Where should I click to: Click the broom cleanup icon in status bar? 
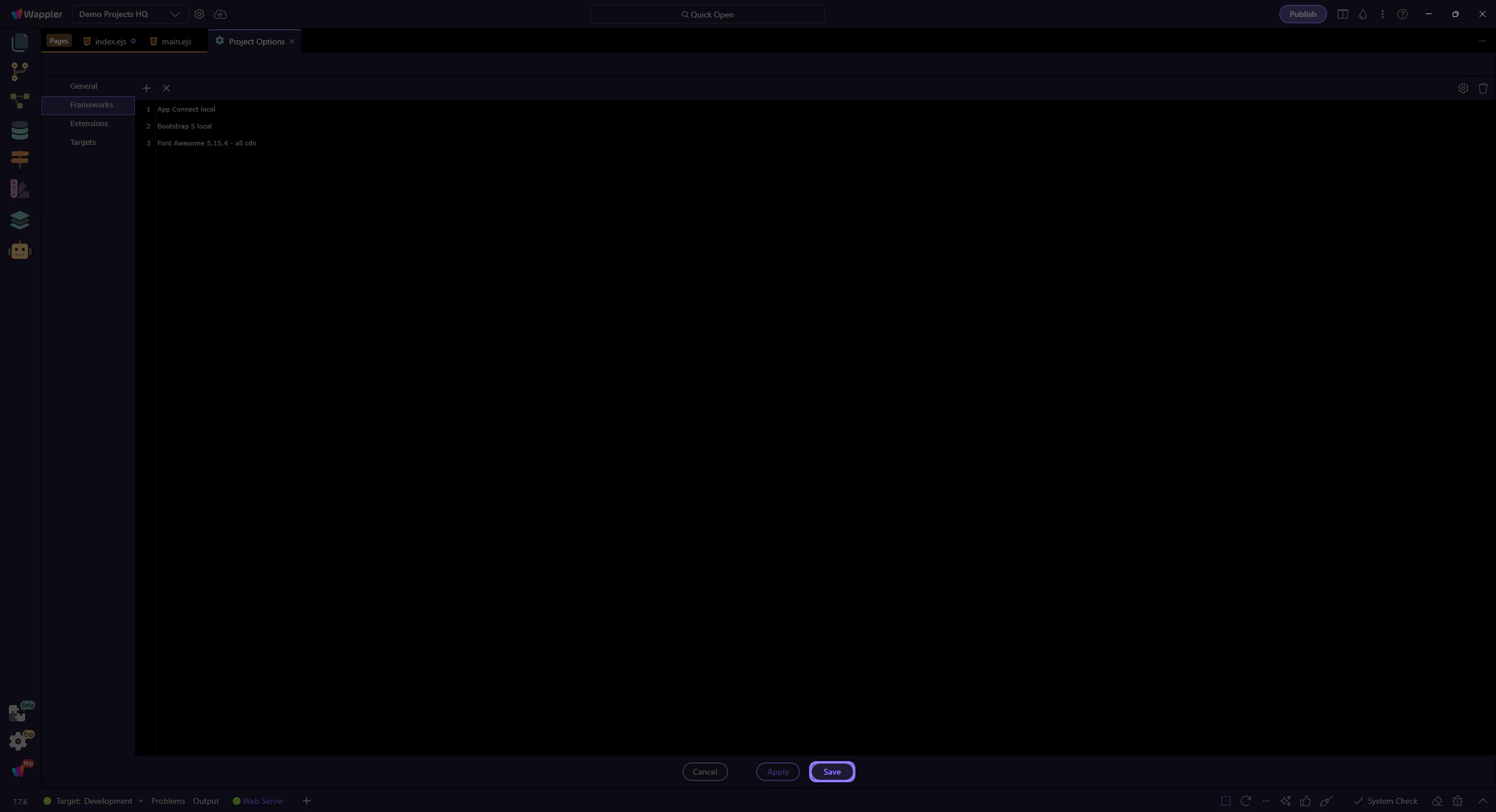tap(1326, 801)
